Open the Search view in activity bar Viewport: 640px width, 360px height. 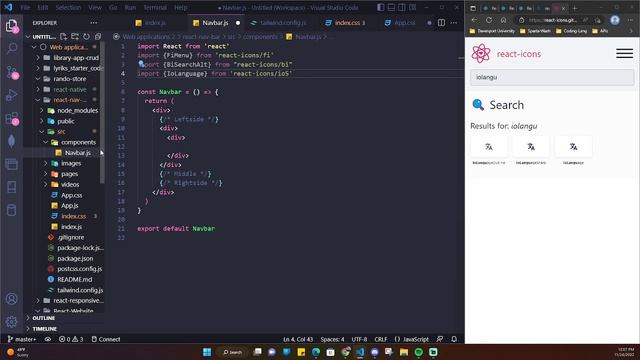point(11,49)
